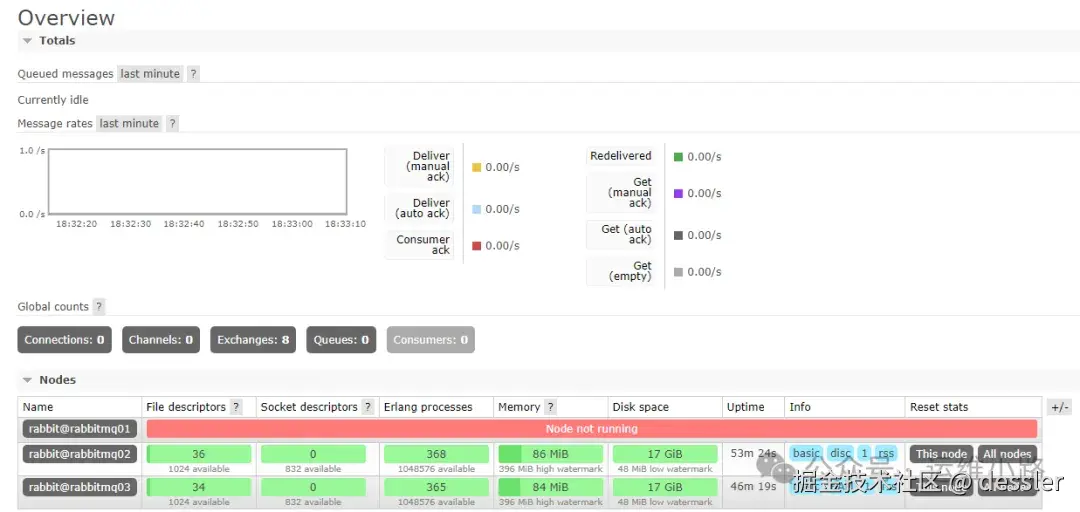Click the Redelivered legend label
Screen dimensions: 1080x512
click(620, 156)
